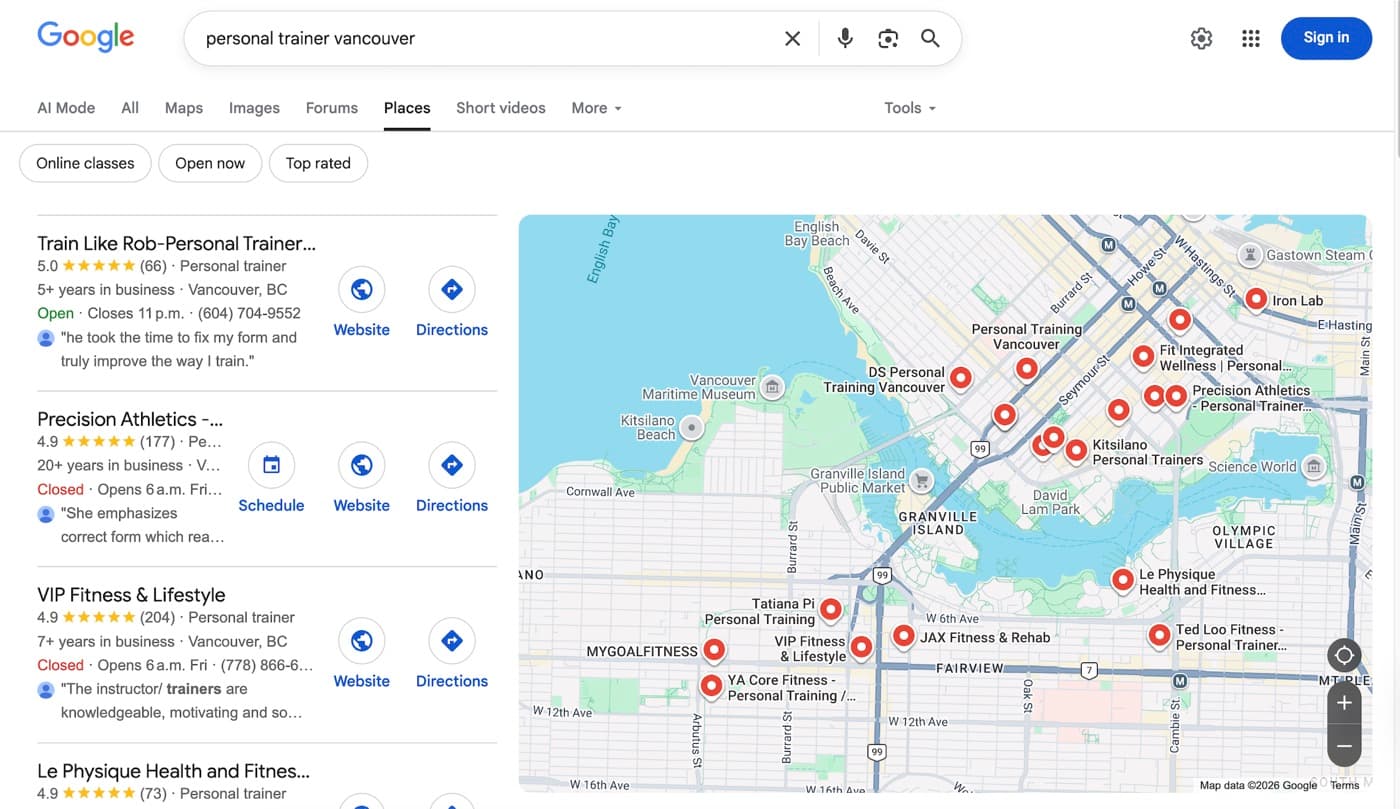The width and height of the screenshot is (1400, 809).
Task: Open the Website icon for Precision Athletics
Action: 362,465
